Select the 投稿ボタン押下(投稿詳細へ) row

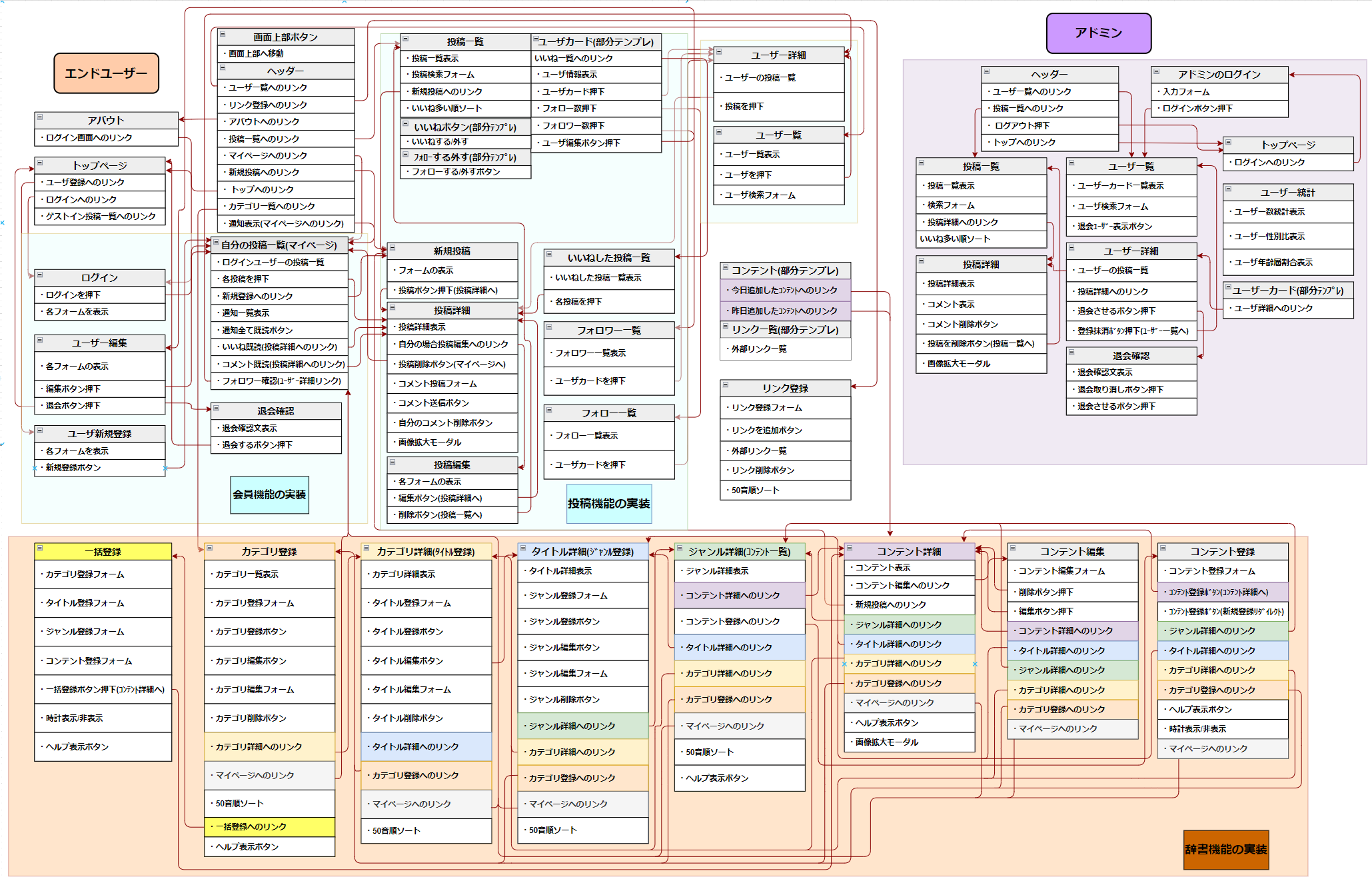tap(452, 291)
